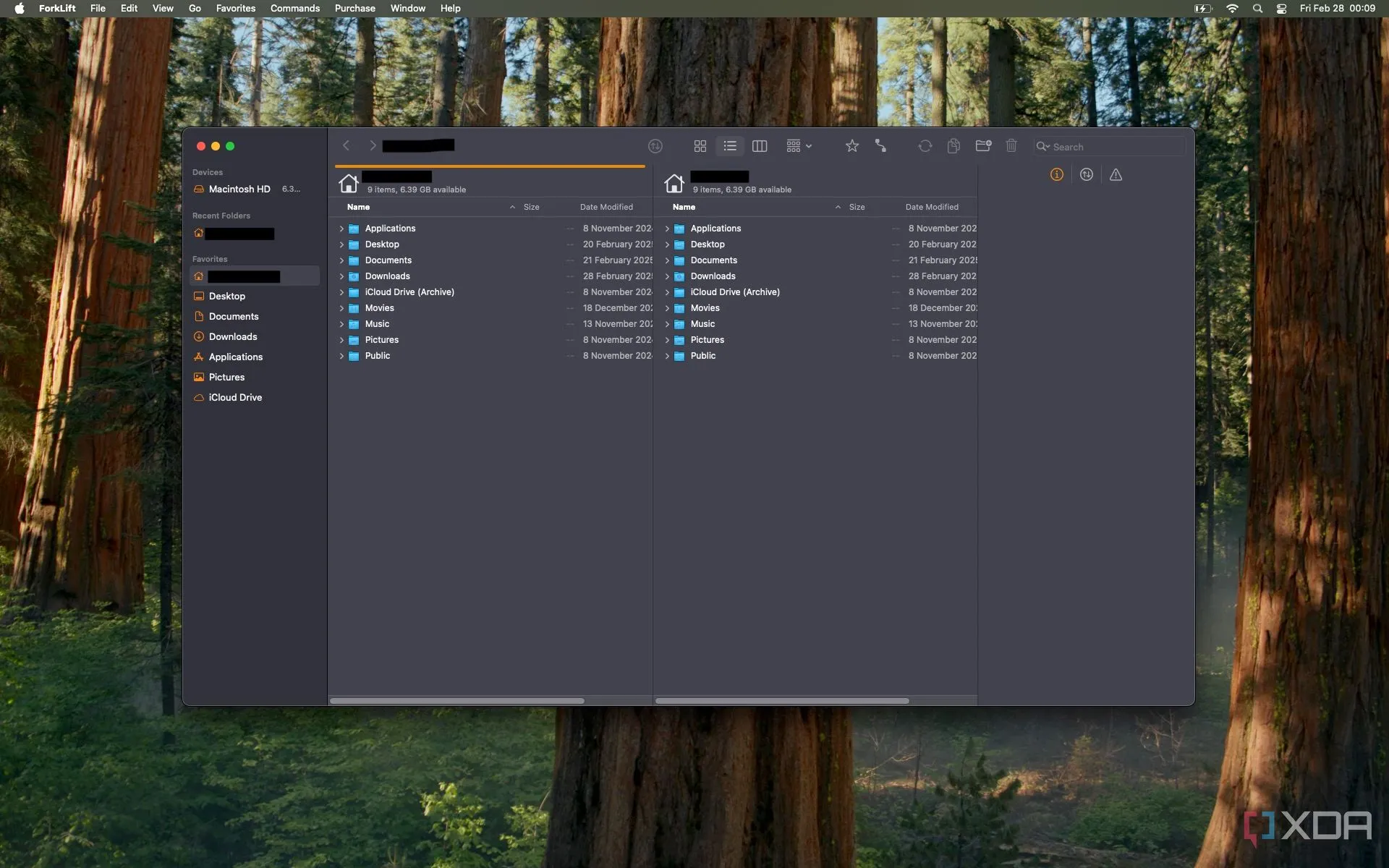Open the warnings inspector tab
The width and height of the screenshot is (1389, 868).
[x=1116, y=174]
